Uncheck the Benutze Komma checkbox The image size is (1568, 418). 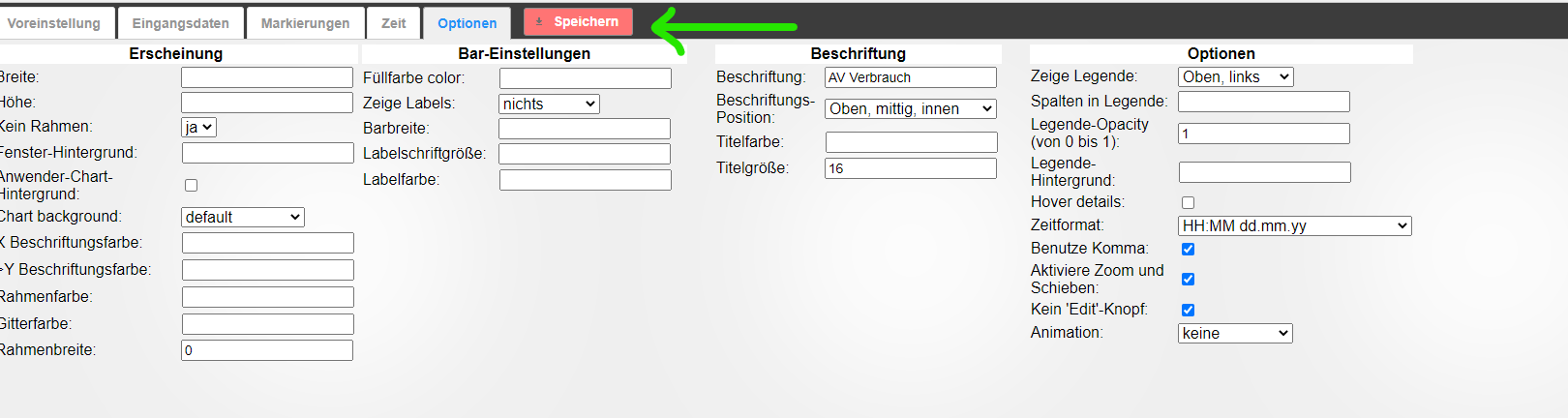coord(1188,249)
